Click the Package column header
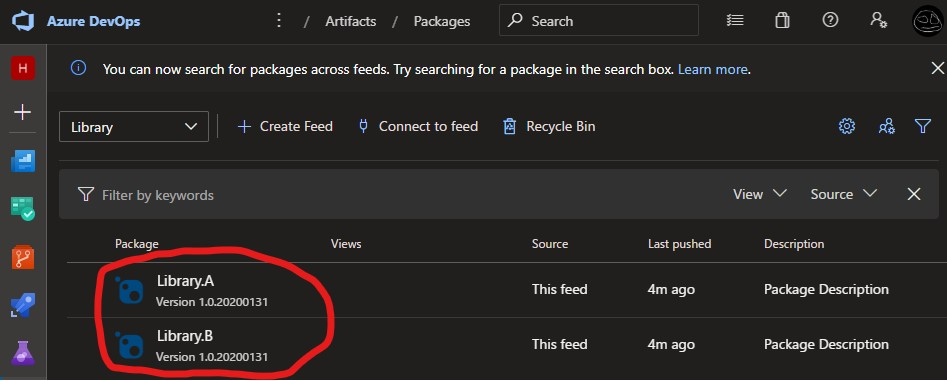The width and height of the screenshot is (947, 381). (136, 244)
